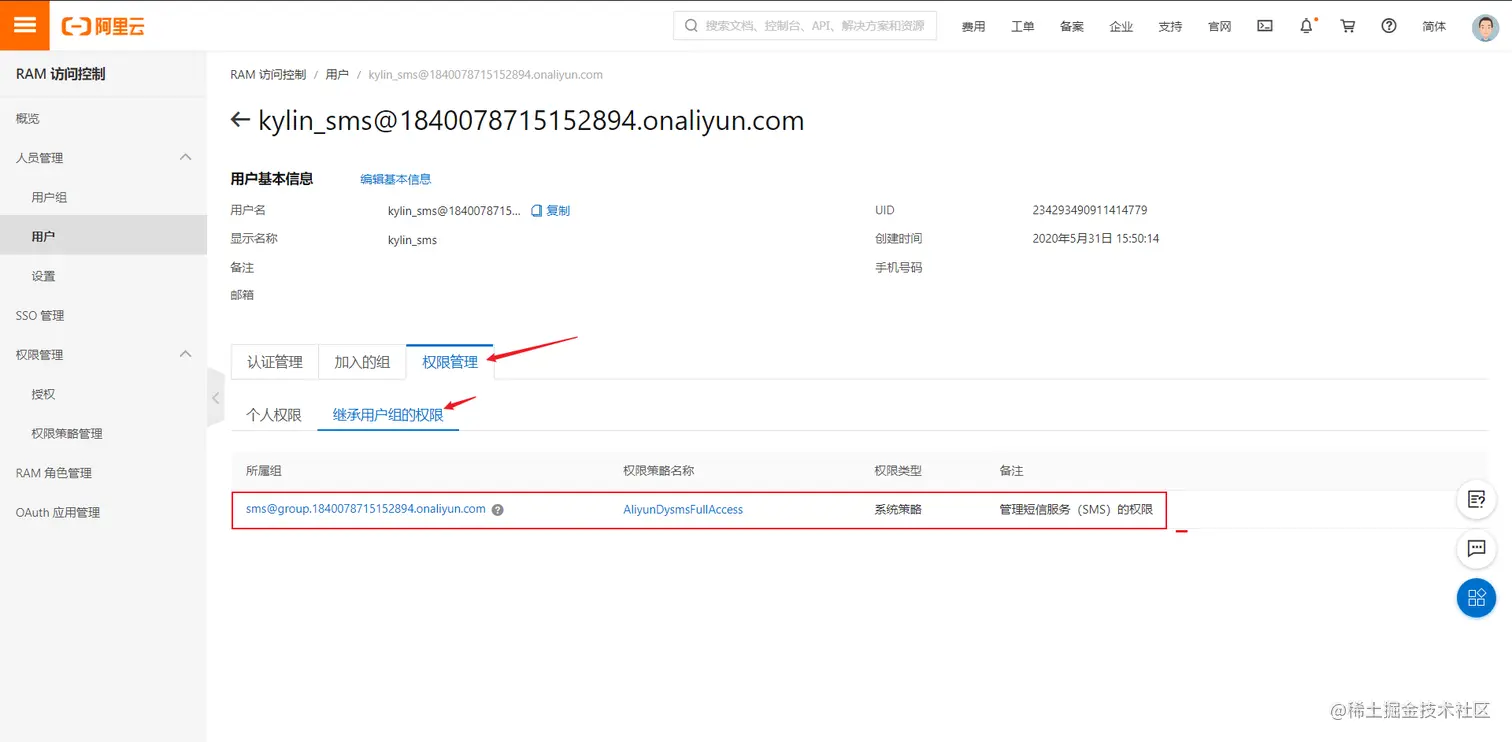Open the 费用 menu
The height and width of the screenshot is (742, 1512).
pyautogui.click(x=973, y=27)
